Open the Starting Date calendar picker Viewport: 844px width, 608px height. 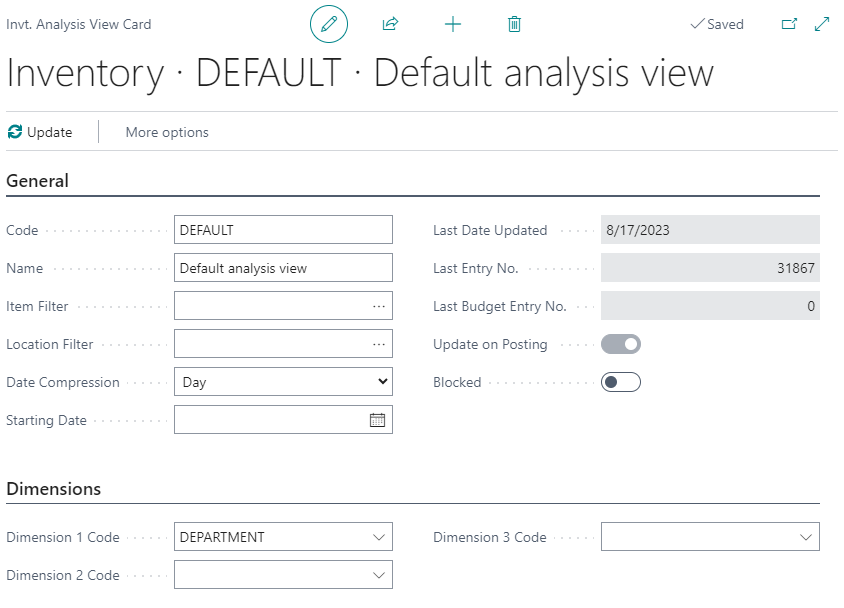pyautogui.click(x=377, y=420)
